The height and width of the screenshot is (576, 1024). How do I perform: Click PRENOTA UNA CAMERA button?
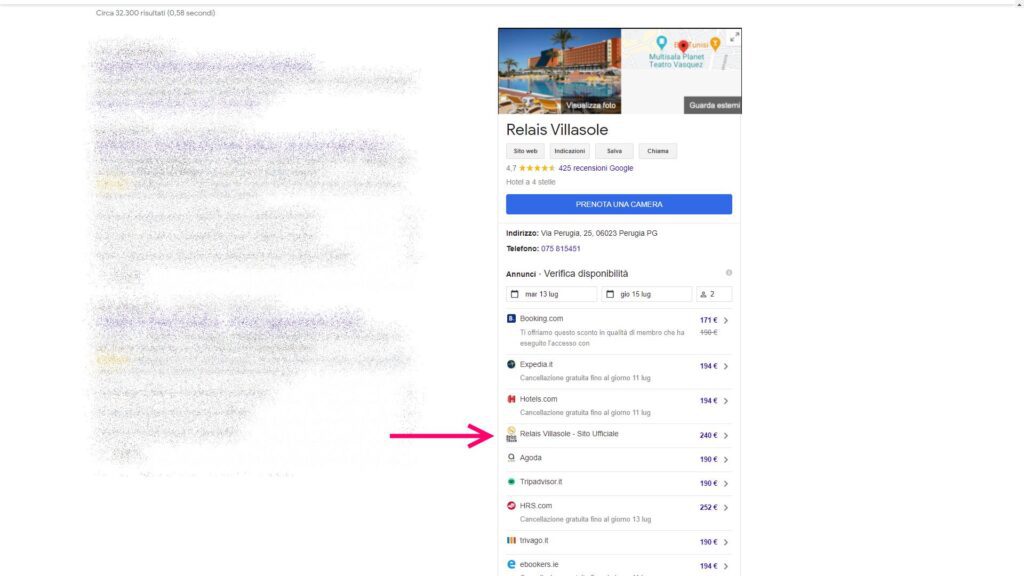pyautogui.click(x=619, y=204)
